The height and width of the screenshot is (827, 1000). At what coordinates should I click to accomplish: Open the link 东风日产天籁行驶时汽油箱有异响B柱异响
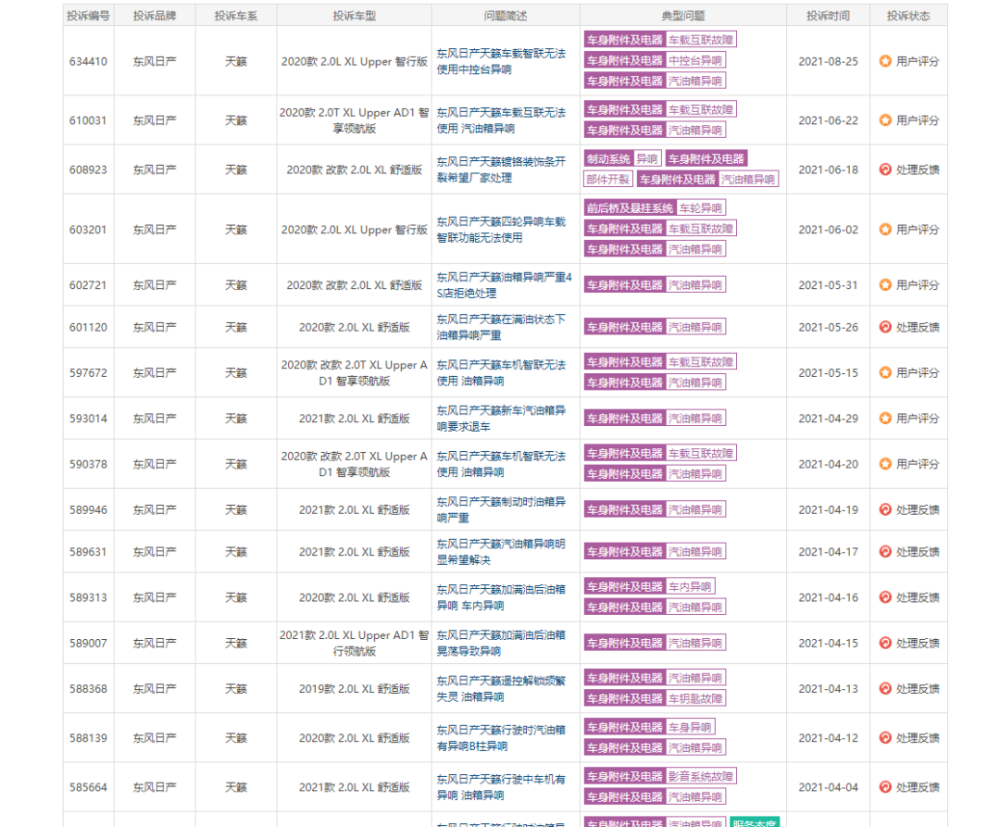tap(501, 738)
